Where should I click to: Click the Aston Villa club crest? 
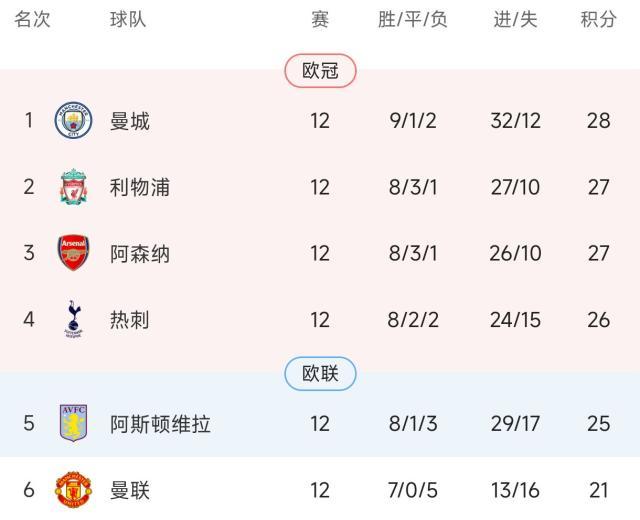coord(73,424)
